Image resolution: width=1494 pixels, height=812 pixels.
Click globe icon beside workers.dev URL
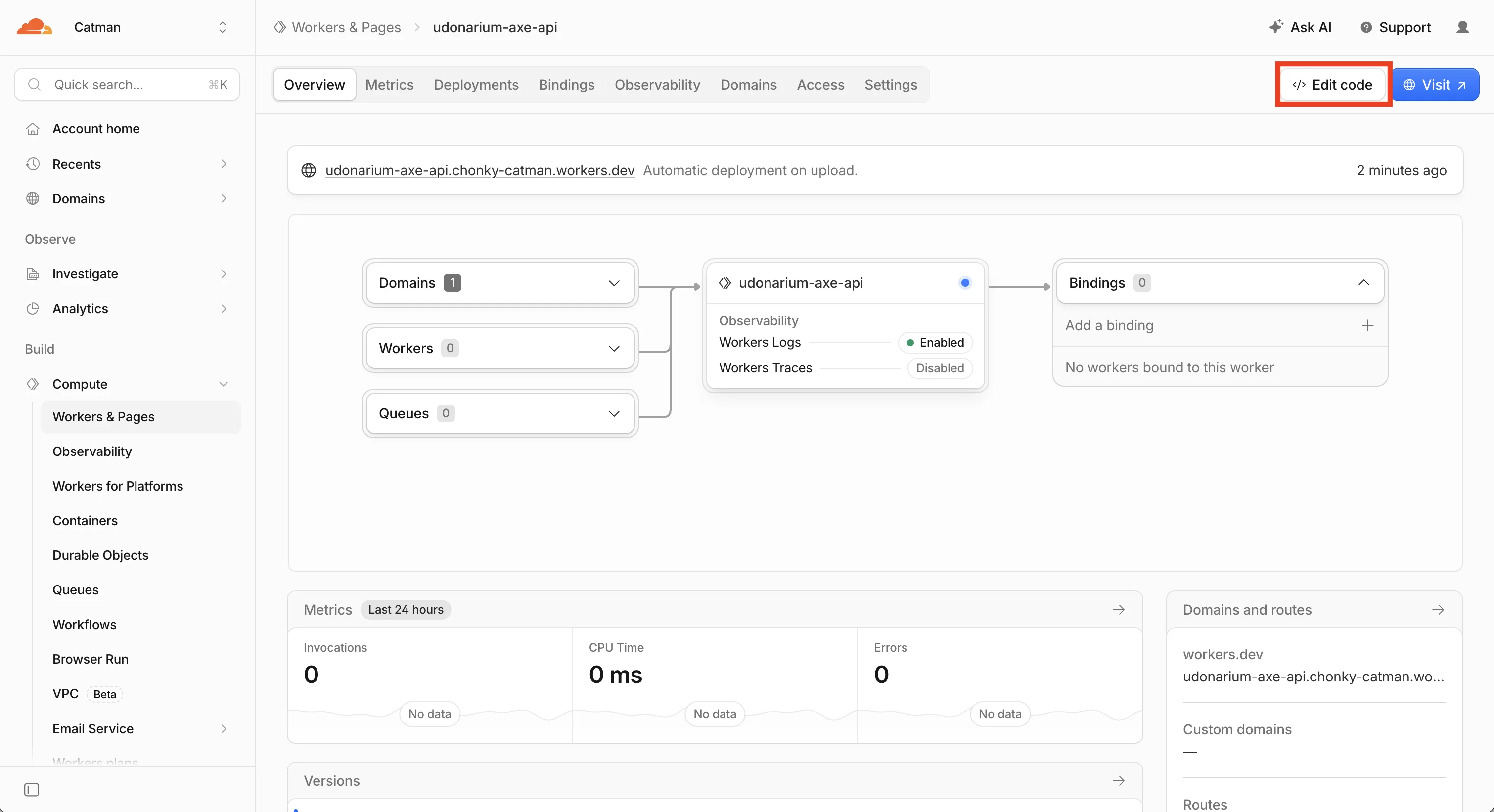pyautogui.click(x=309, y=171)
